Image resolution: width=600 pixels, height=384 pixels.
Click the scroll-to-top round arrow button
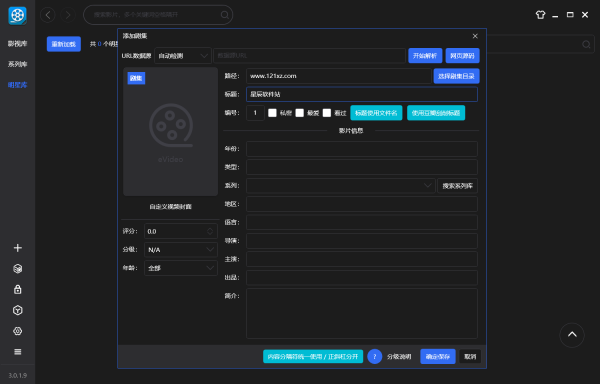coord(572,335)
